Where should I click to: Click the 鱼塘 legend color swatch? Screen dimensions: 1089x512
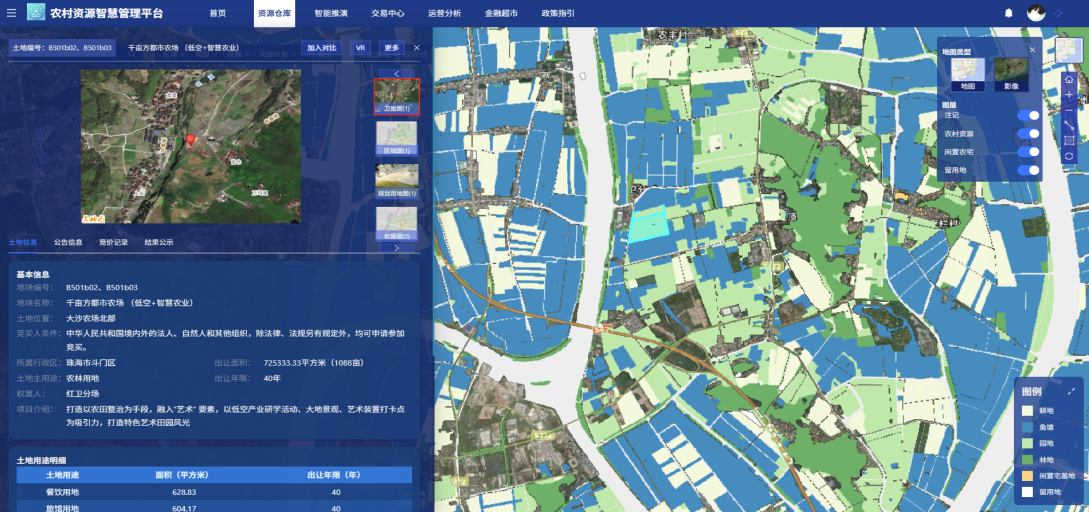tap(1027, 427)
